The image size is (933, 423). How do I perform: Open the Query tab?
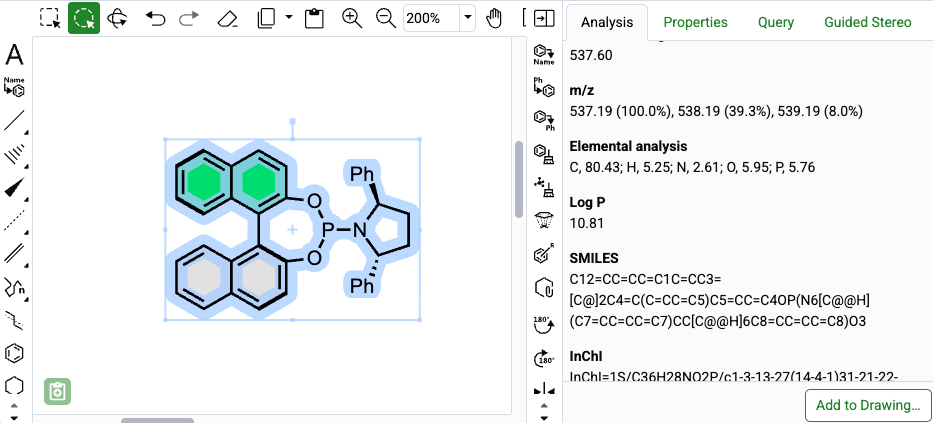775,22
